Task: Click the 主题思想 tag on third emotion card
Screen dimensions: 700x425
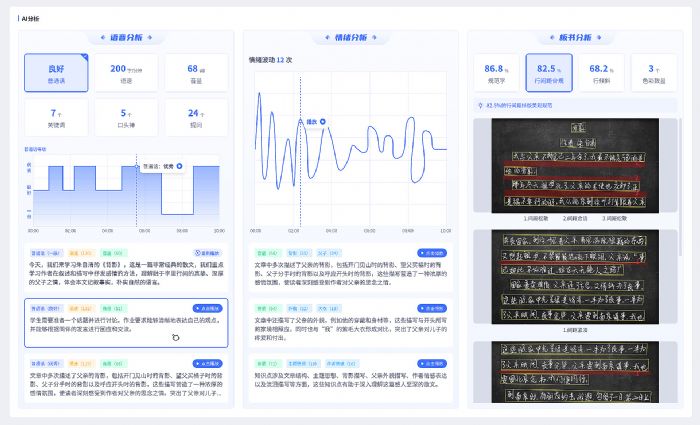Action: point(303,364)
